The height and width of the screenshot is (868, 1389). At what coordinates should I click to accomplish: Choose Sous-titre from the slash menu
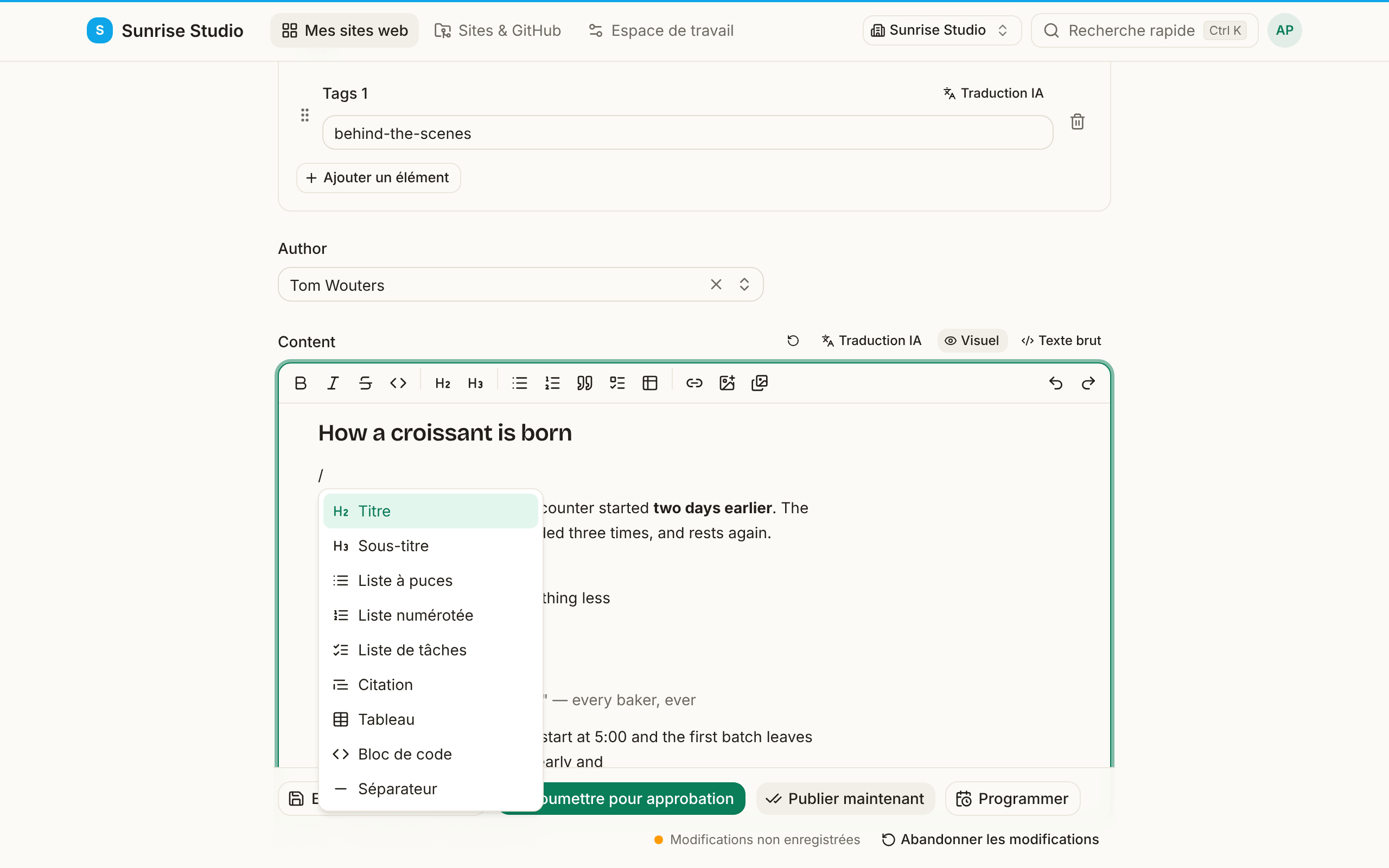pos(430,546)
